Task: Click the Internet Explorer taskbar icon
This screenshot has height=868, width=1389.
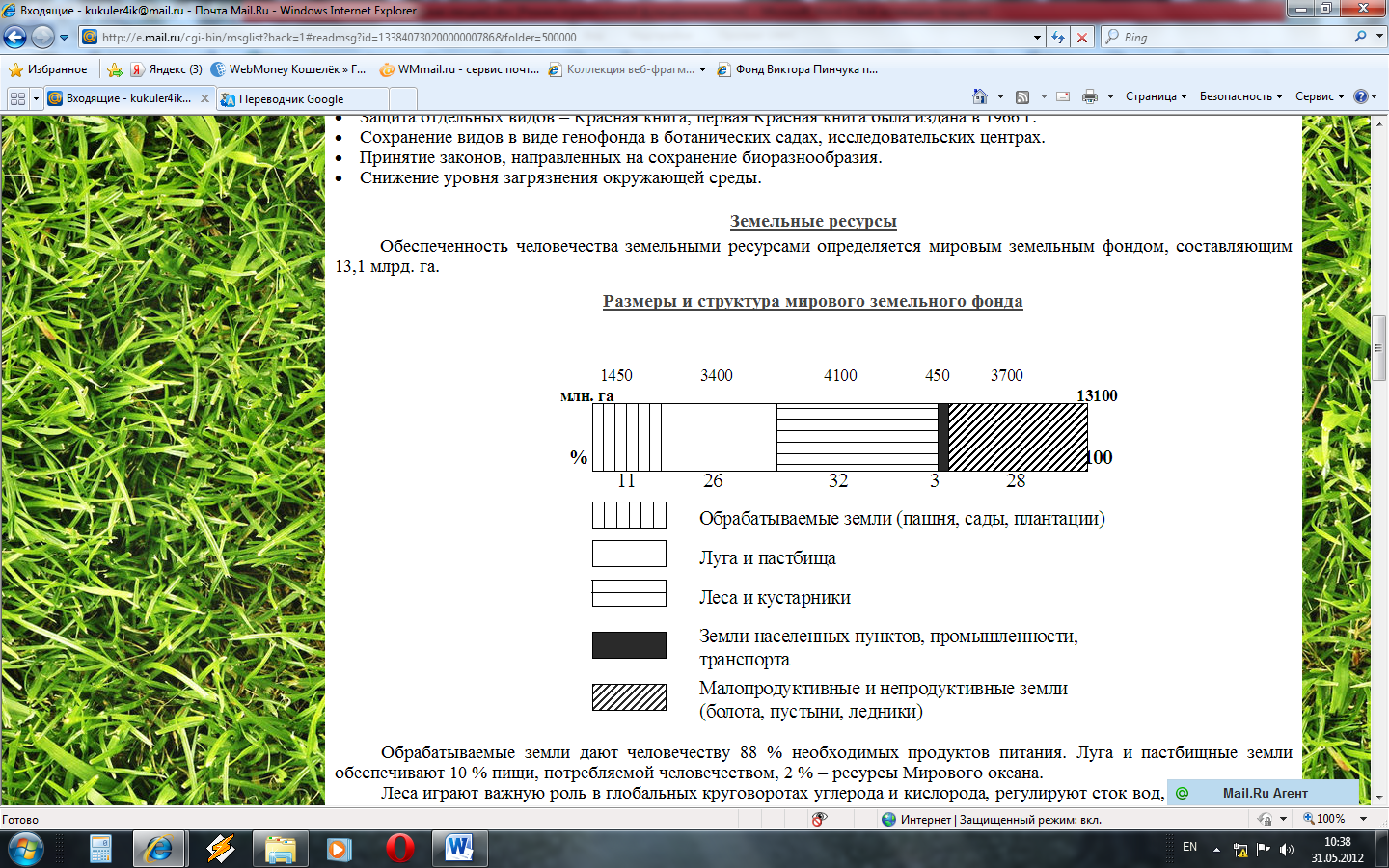Action: pyautogui.click(x=158, y=849)
